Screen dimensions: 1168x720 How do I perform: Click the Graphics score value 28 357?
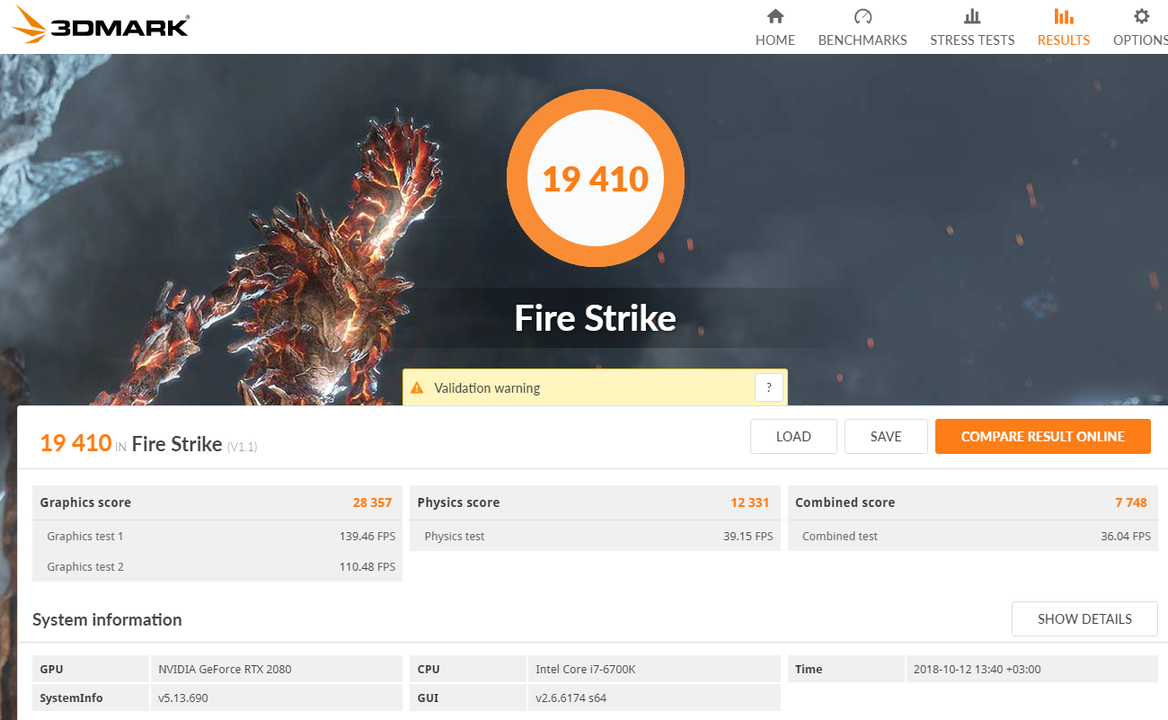tap(372, 503)
